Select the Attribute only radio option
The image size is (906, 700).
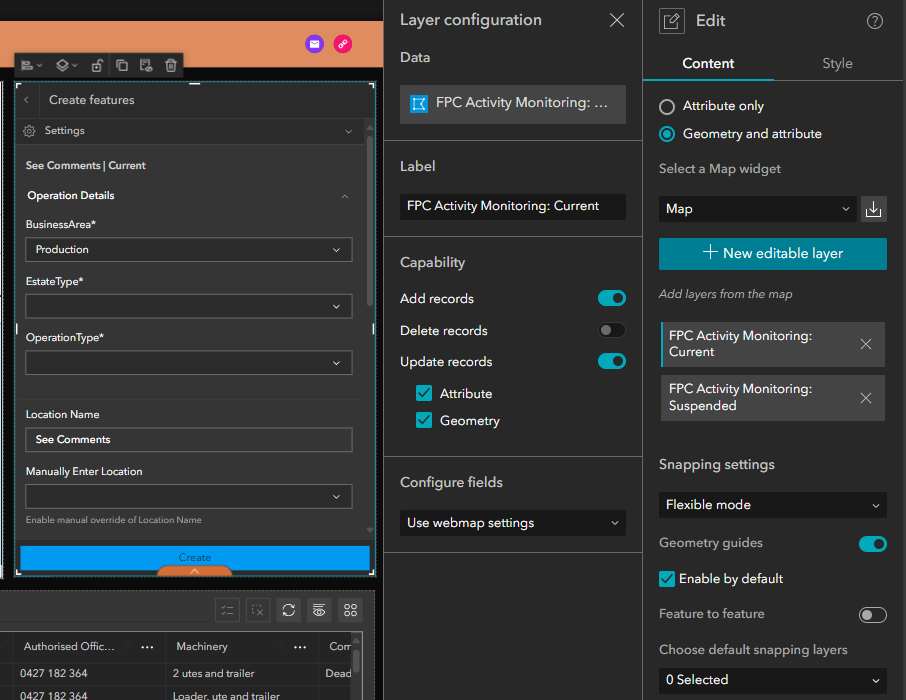point(667,107)
